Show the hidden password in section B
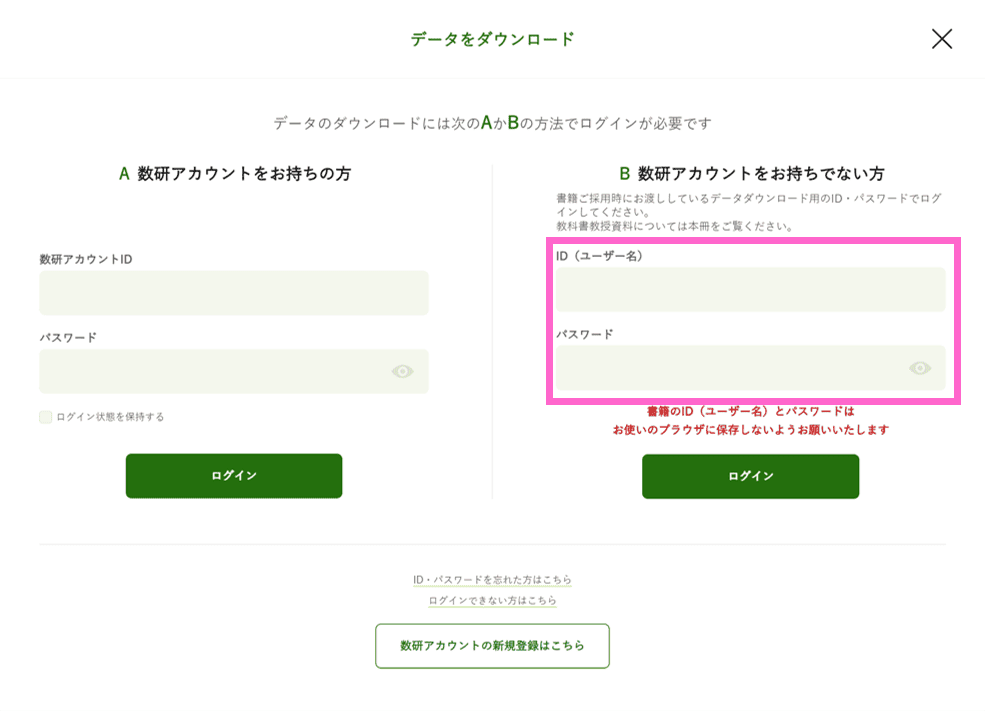This screenshot has width=985, height=711. tap(919, 367)
